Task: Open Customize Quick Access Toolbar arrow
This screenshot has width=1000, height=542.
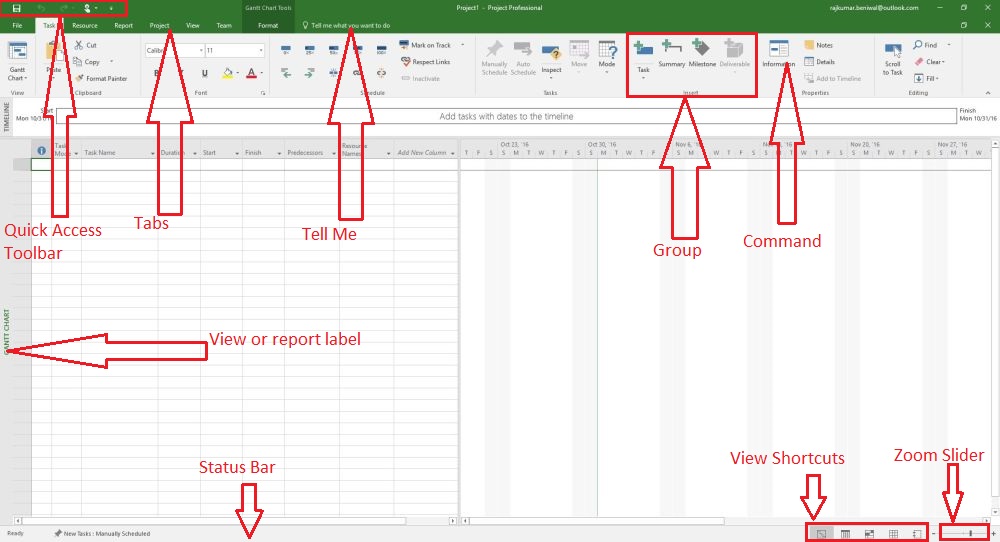Action: click(111, 8)
